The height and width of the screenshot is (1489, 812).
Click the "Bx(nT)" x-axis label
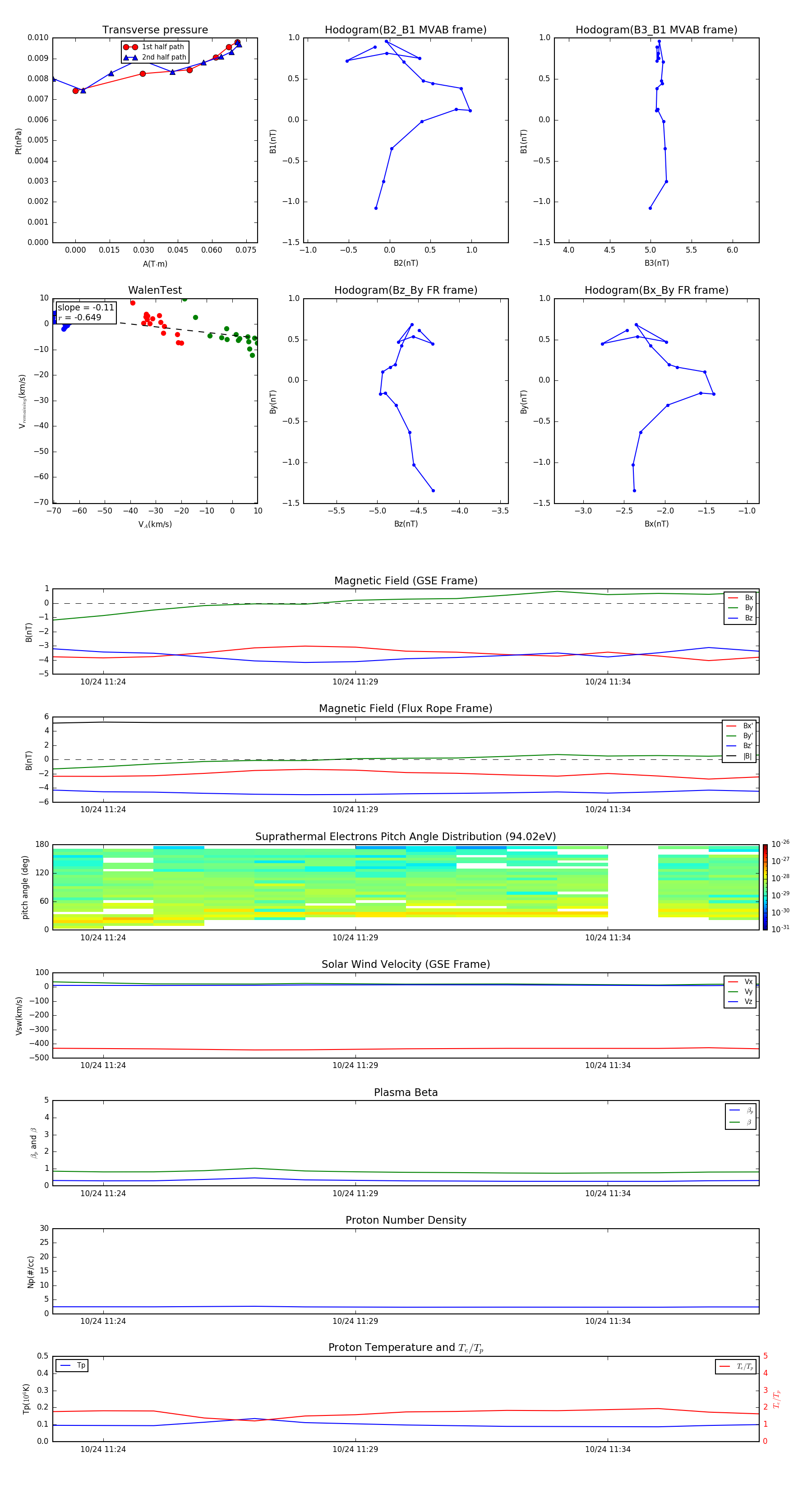point(656,524)
